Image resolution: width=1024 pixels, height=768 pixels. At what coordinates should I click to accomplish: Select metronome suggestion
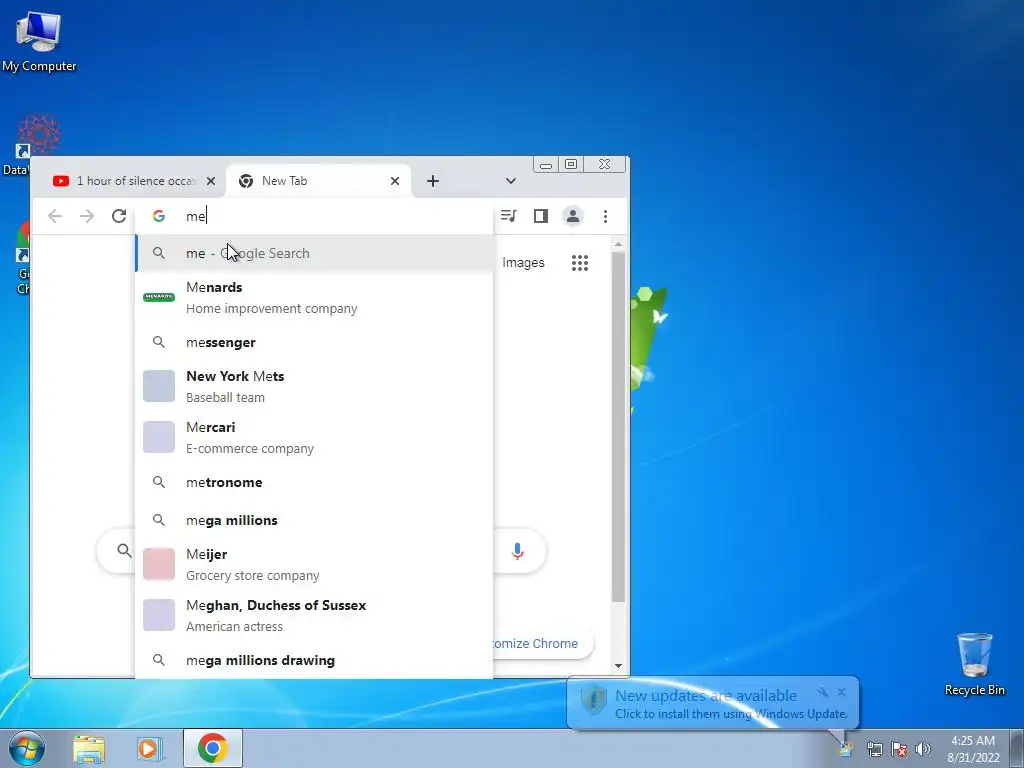(313, 482)
